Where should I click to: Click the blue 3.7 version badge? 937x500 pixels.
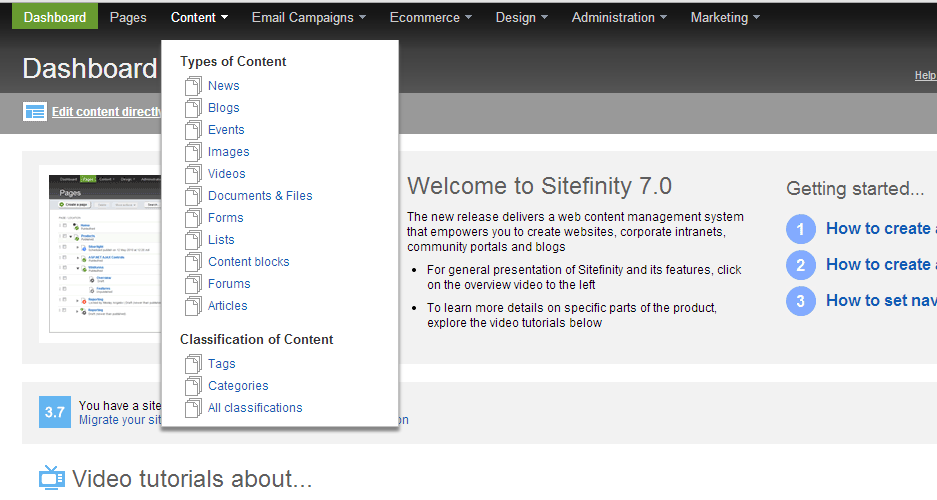click(55, 412)
